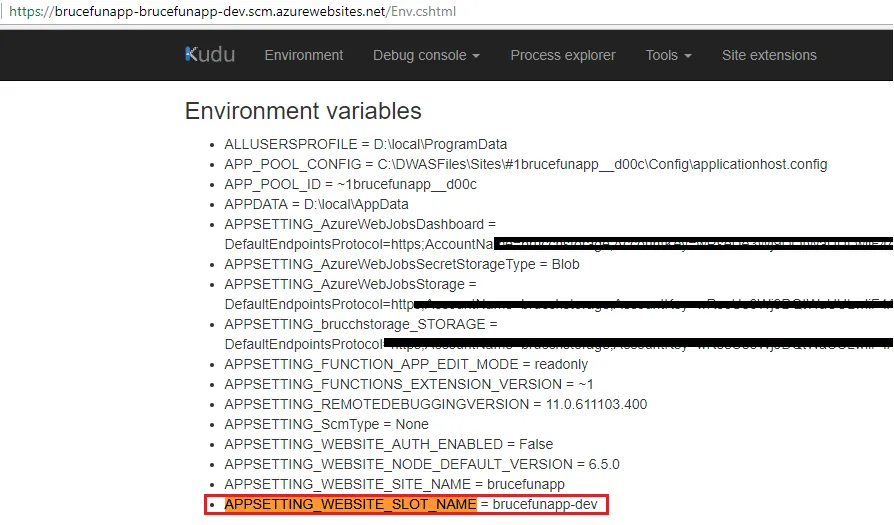Screen dimensions: 894x525
Task: Select APPSETTING_WEBSITE_NODE_DEFAULT_VERSION line
Action: coord(422,464)
